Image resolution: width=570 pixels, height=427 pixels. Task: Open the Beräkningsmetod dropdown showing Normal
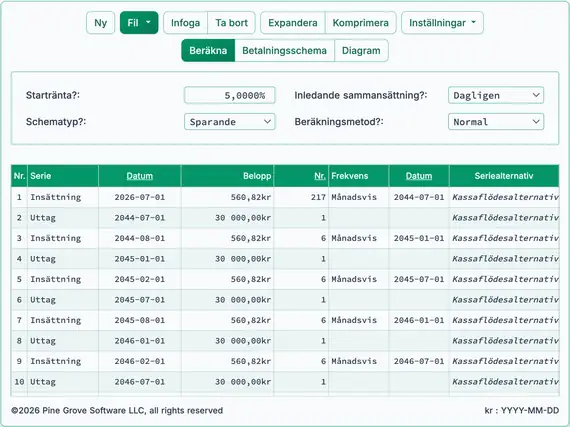[x=496, y=122]
